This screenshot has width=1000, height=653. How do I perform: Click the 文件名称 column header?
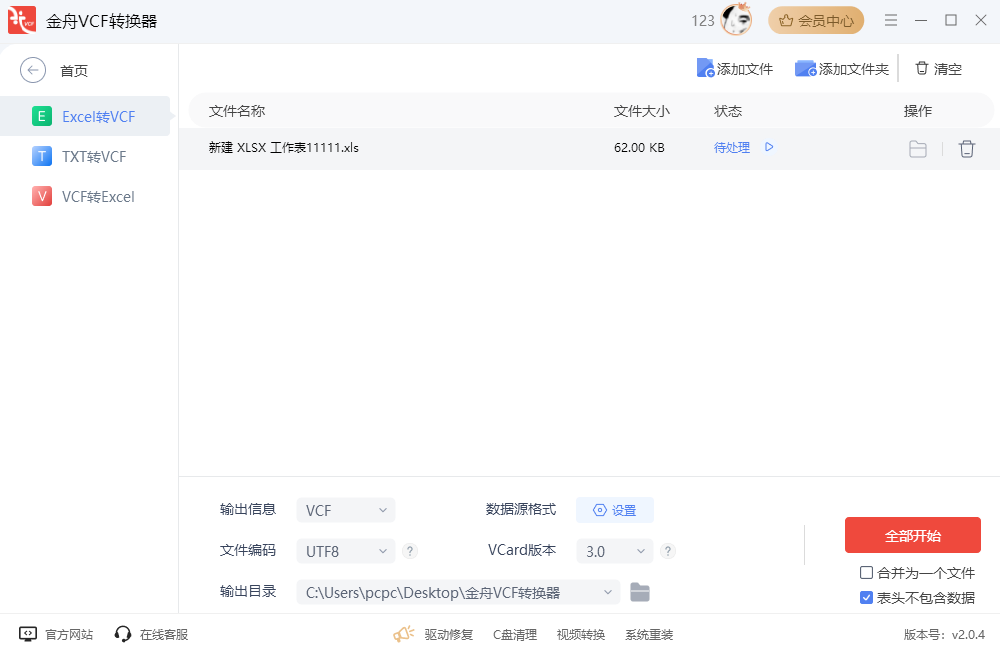click(x=237, y=111)
